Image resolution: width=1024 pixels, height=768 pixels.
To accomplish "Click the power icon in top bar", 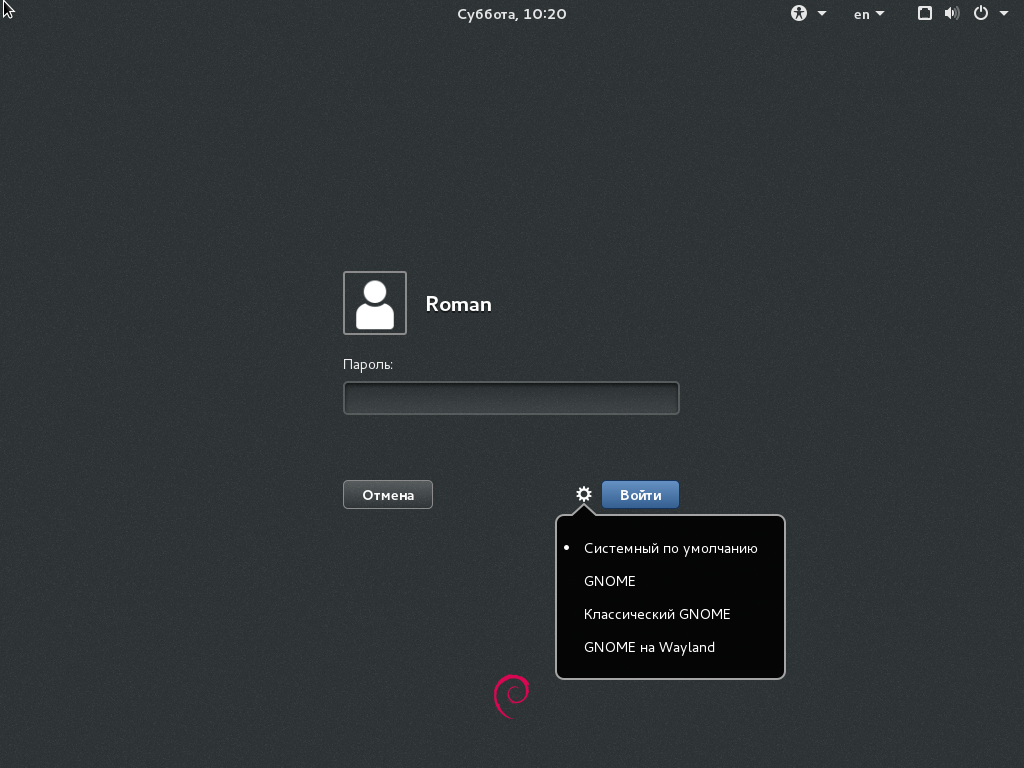I will [x=981, y=14].
